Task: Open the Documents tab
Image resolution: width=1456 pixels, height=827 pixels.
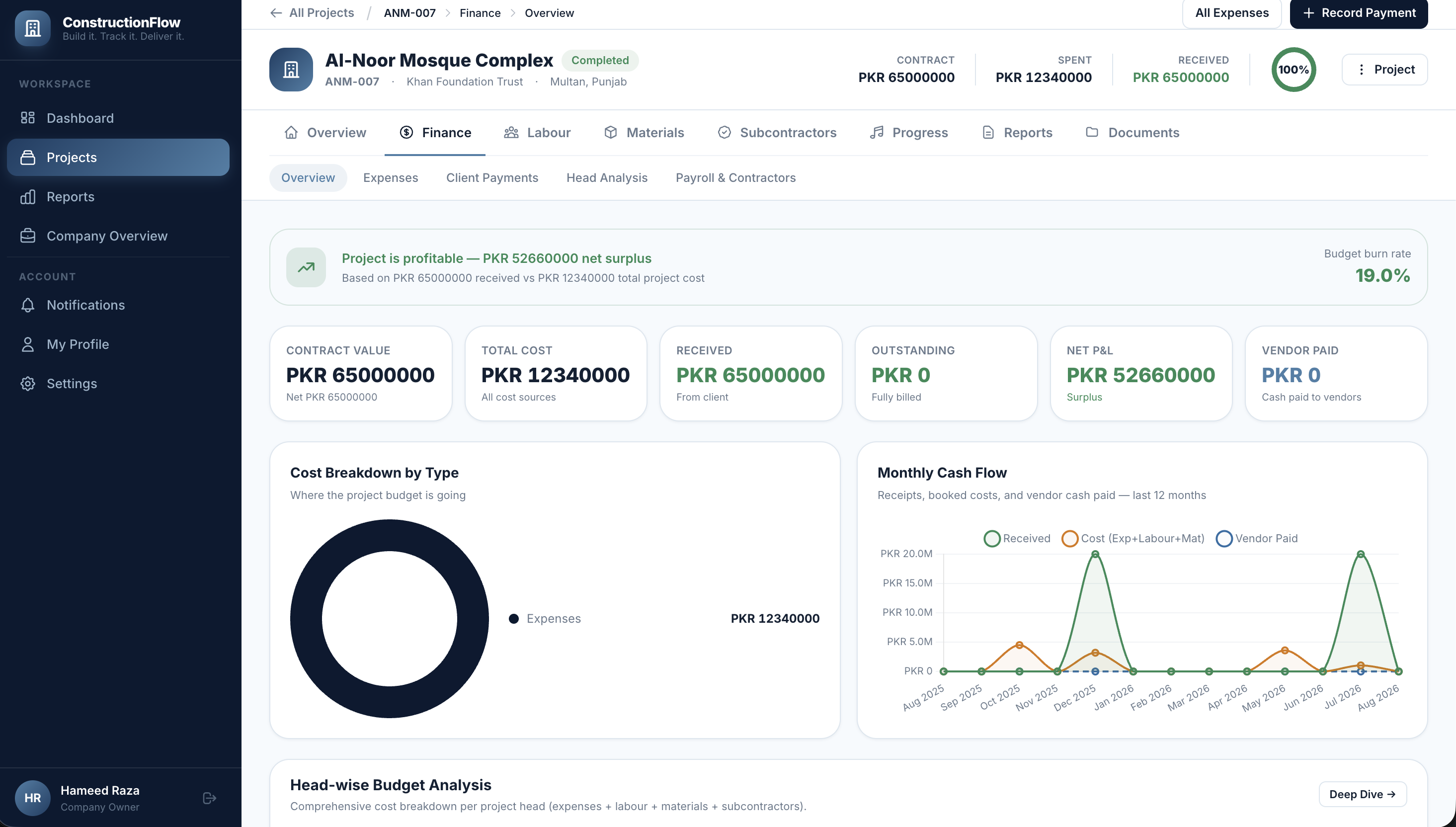Action: point(1132,132)
